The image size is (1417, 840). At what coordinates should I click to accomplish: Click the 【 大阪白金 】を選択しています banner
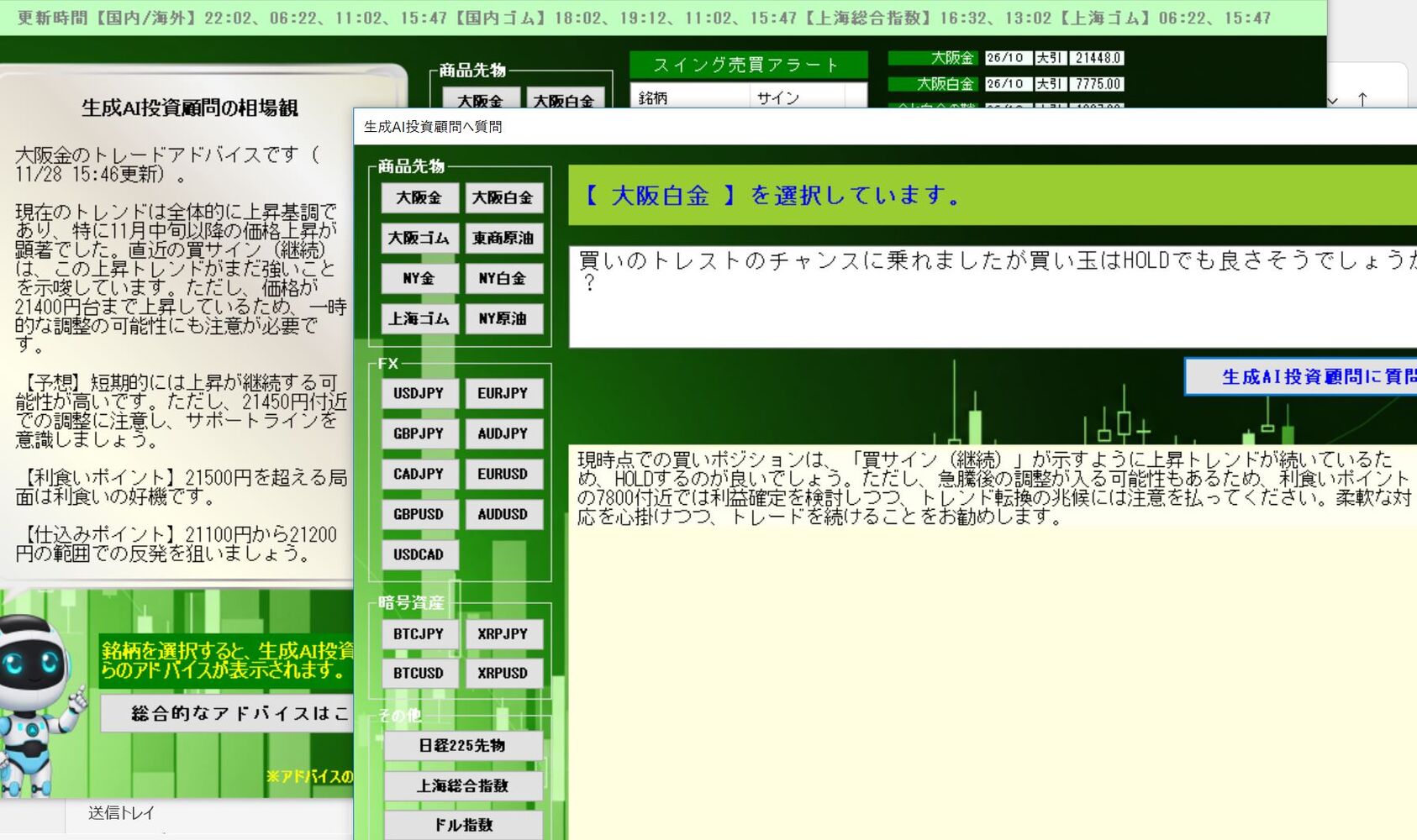[x=993, y=196]
